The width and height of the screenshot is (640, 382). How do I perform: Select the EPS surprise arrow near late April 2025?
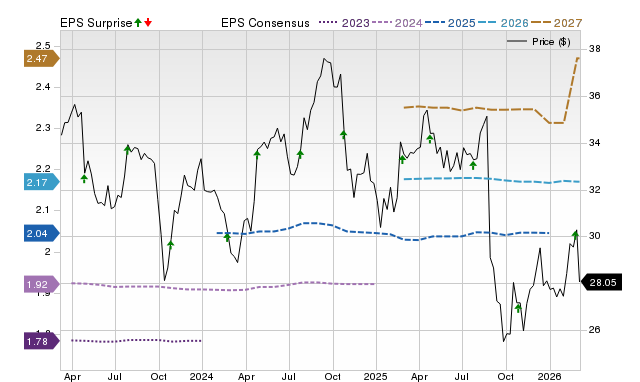(x=430, y=139)
